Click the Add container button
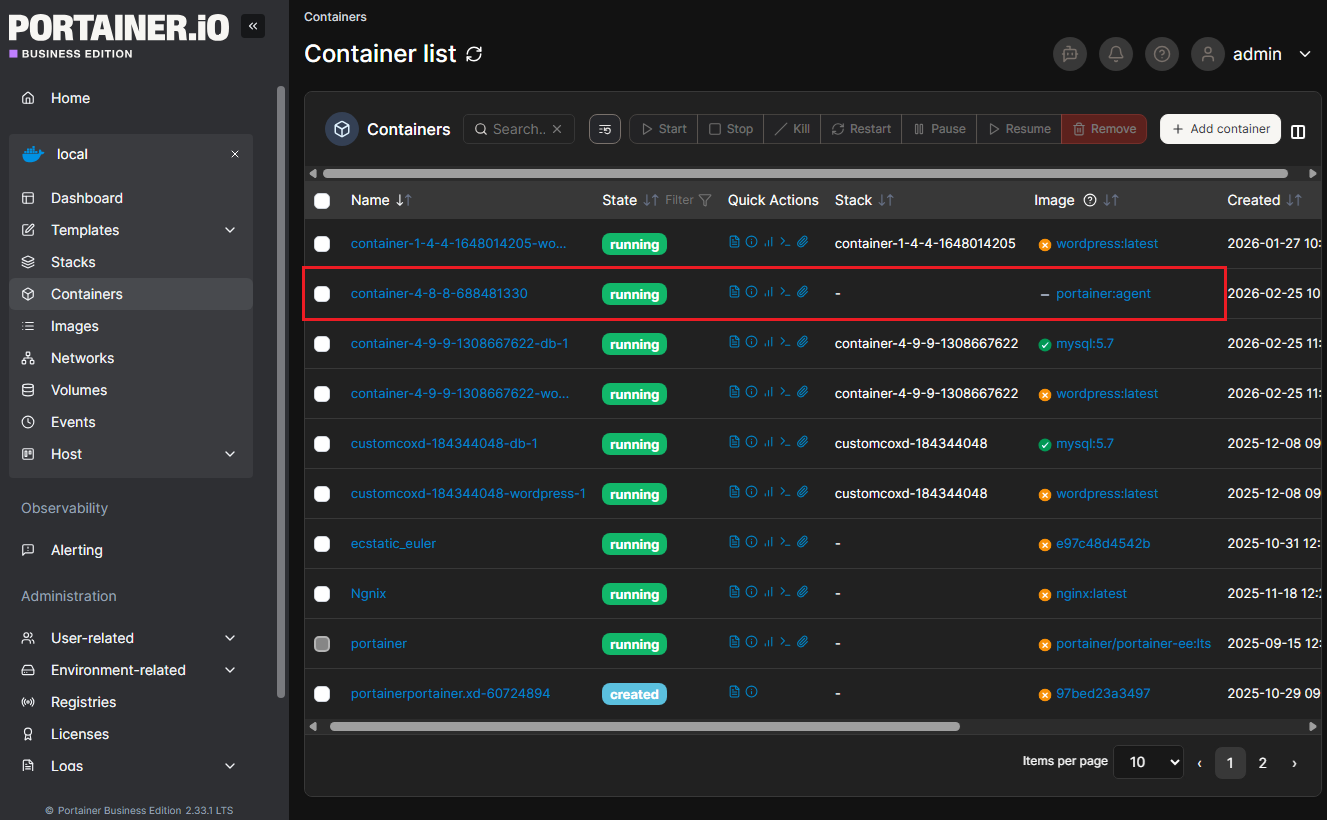Image resolution: width=1327 pixels, height=820 pixels. click(x=1220, y=129)
